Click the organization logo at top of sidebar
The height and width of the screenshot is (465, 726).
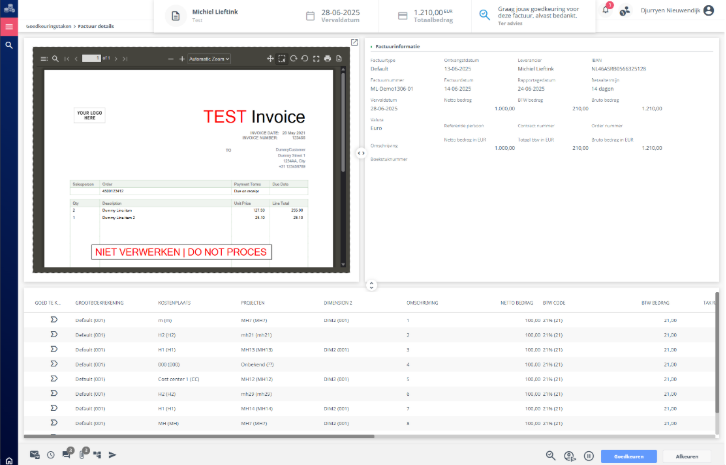[x=9, y=7]
